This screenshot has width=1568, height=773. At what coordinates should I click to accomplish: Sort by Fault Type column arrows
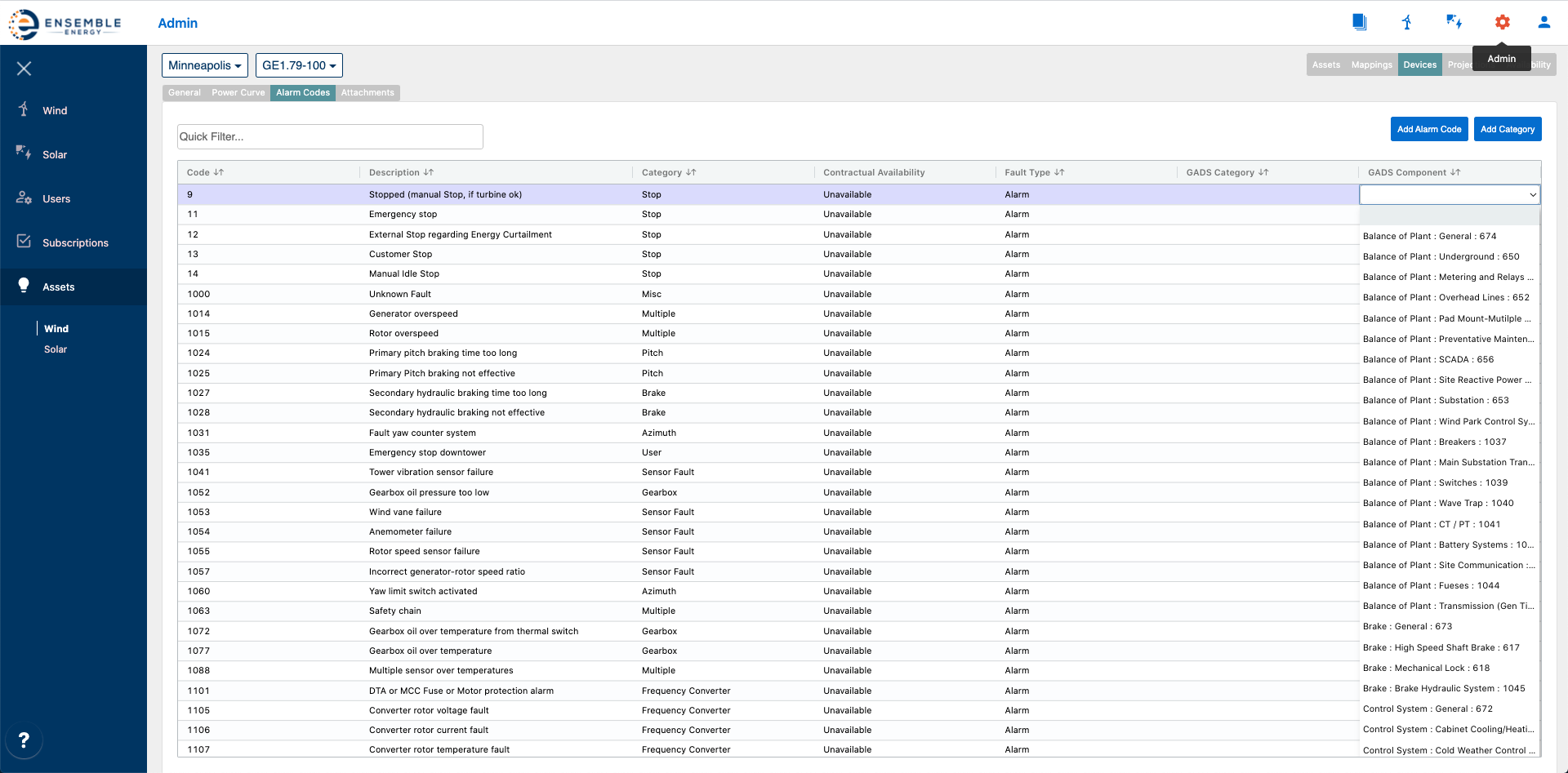point(1059,172)
